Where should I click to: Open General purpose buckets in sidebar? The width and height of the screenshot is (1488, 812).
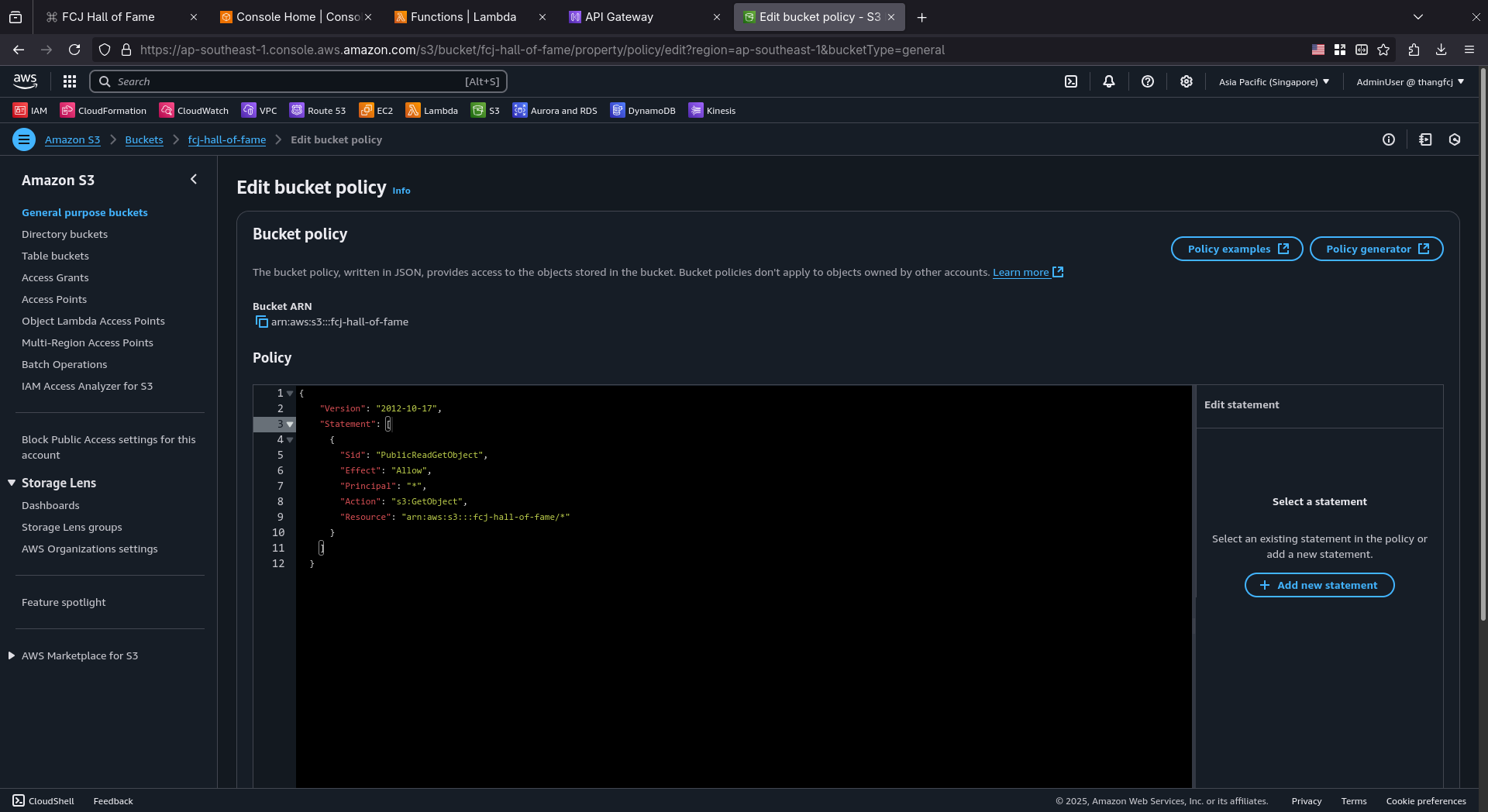pyautogui.click(x=84, y=212)
